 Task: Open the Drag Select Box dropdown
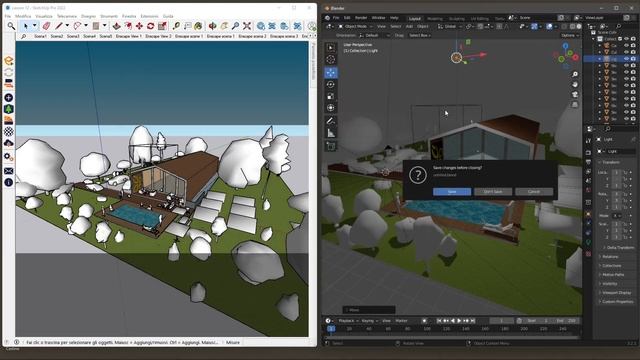420,36
